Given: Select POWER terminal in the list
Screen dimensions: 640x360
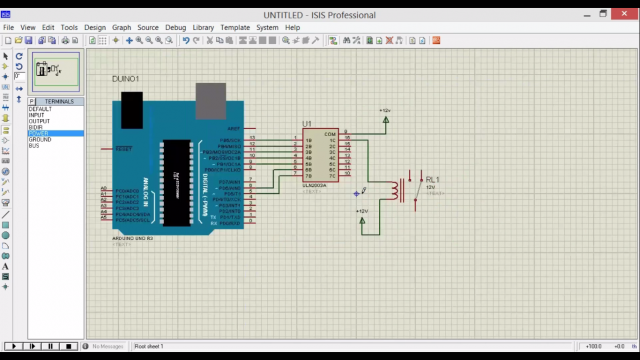Looking at the screenshot, I should (x=56, y=133).
